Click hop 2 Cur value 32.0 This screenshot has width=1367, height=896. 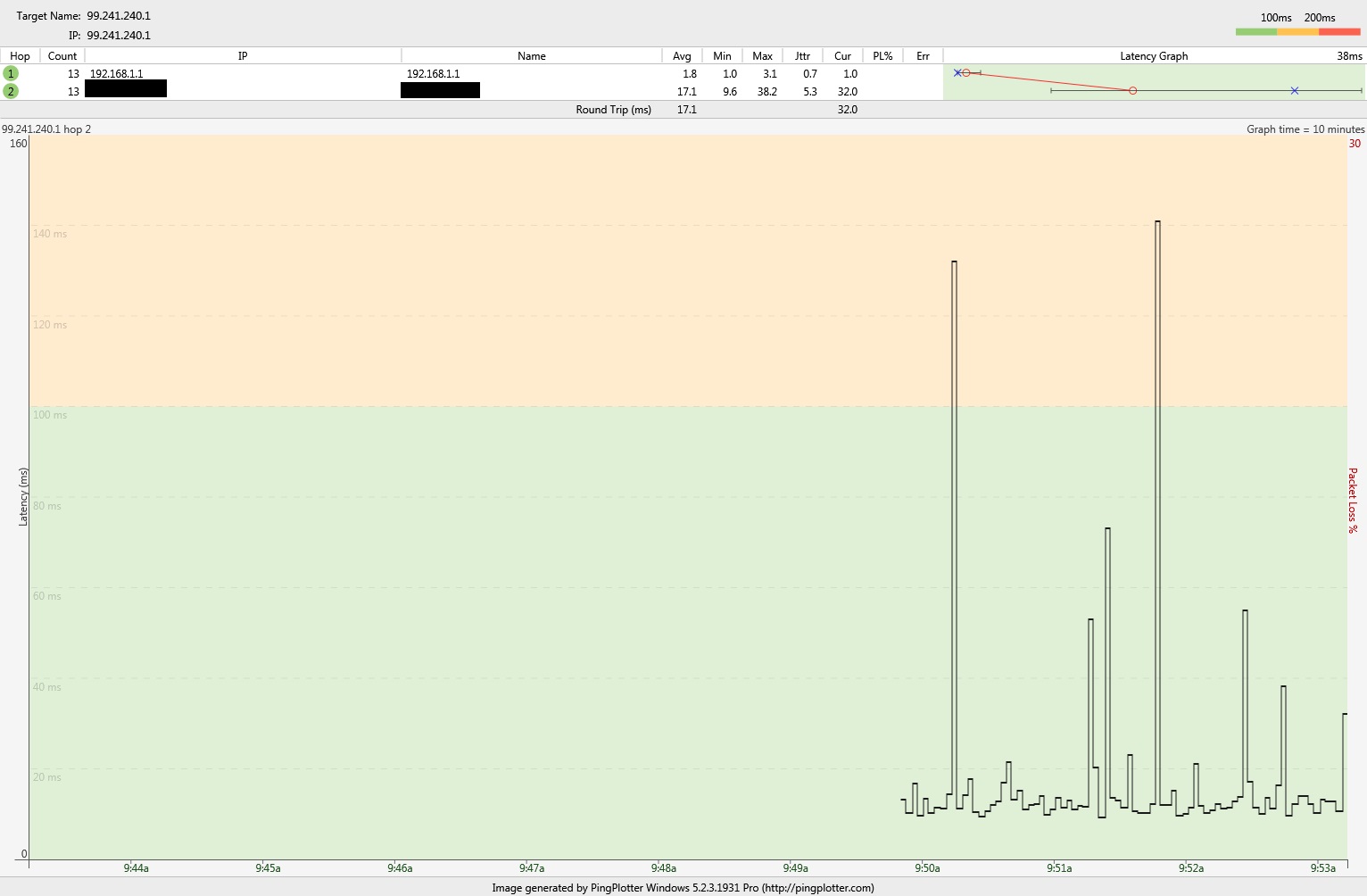pyautogui.click(x=847, y=92)
